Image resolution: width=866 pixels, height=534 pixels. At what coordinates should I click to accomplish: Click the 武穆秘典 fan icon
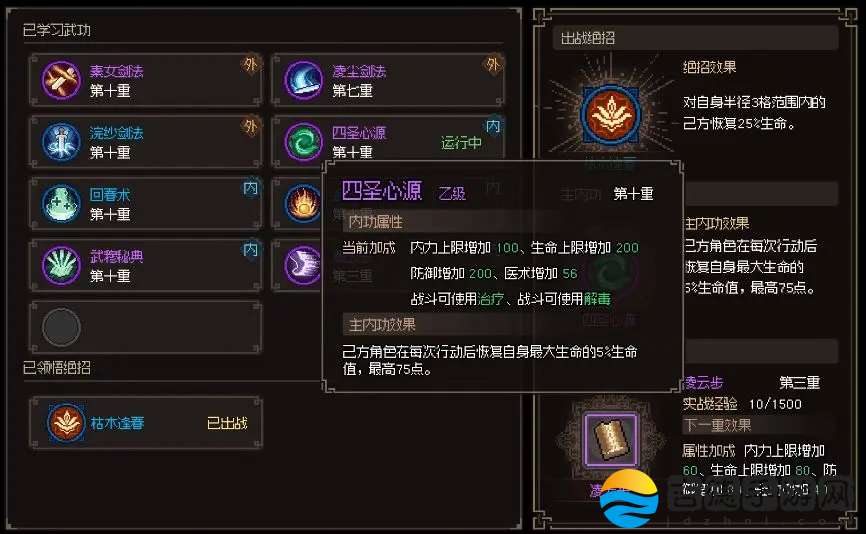61,266
